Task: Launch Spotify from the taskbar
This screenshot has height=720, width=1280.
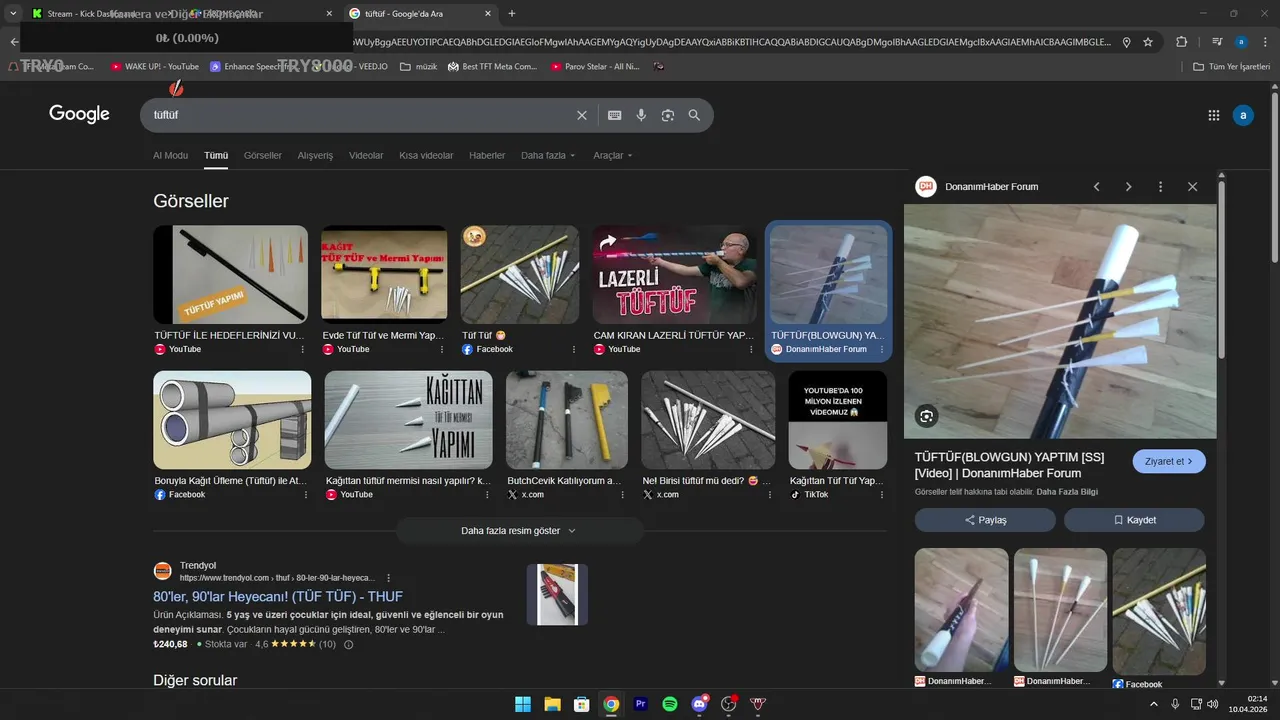Action: pos(670,704)
